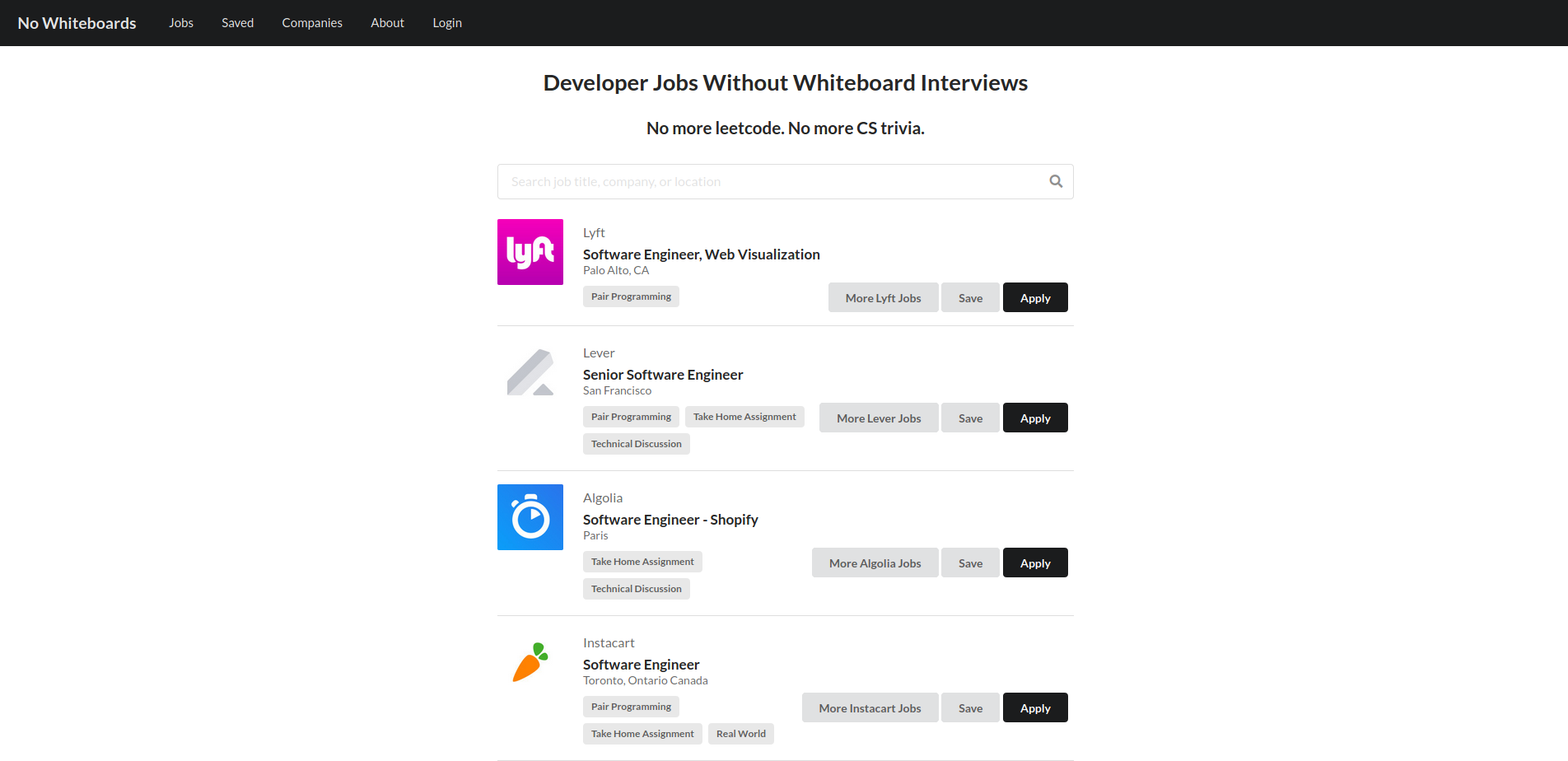Click More Lever Jobs button
This screenshot has height=761, width=1568.
[x=879, y=418]
